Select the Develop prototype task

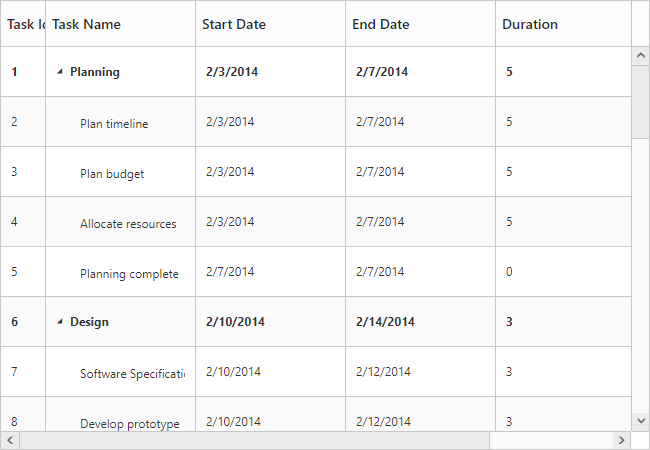(130, 424)
